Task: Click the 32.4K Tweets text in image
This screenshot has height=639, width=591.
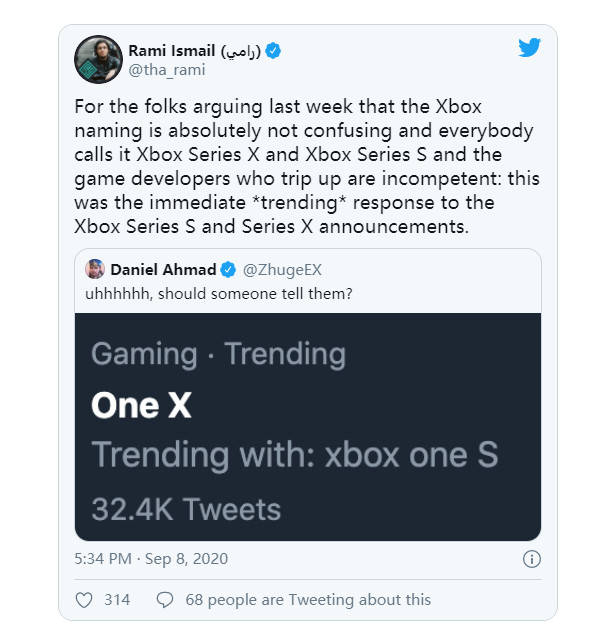Action: point(186,509)
